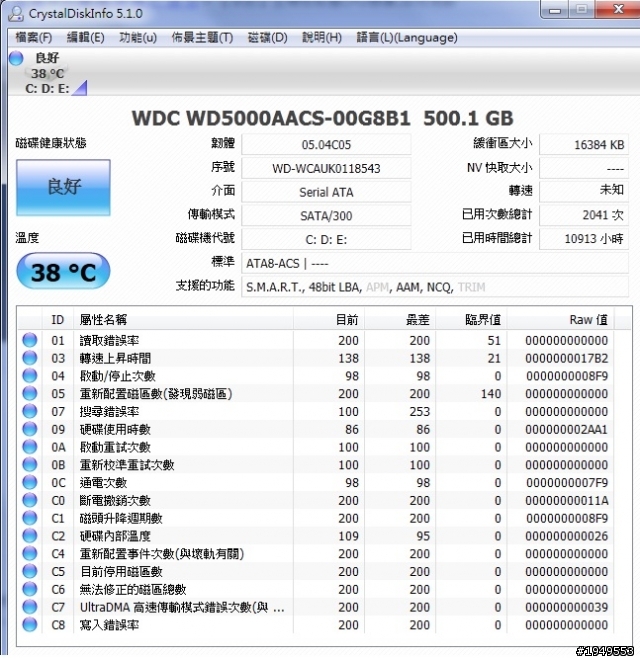The width and height of the screenshot is (640, 659).
Task: Click the 38 °C temperature indicator
Action: [63, 271]
